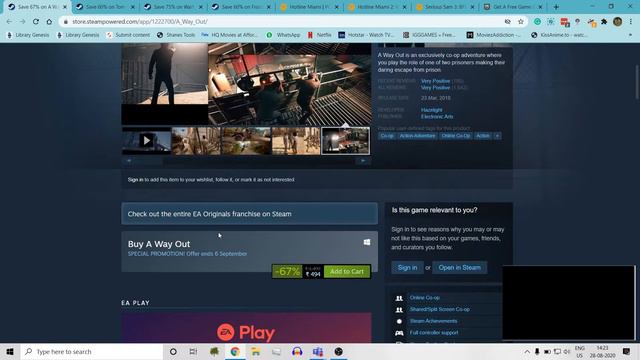Click the thumbnail strip left arrow
The height and width of the screenshot is (360, 640).
129,161
